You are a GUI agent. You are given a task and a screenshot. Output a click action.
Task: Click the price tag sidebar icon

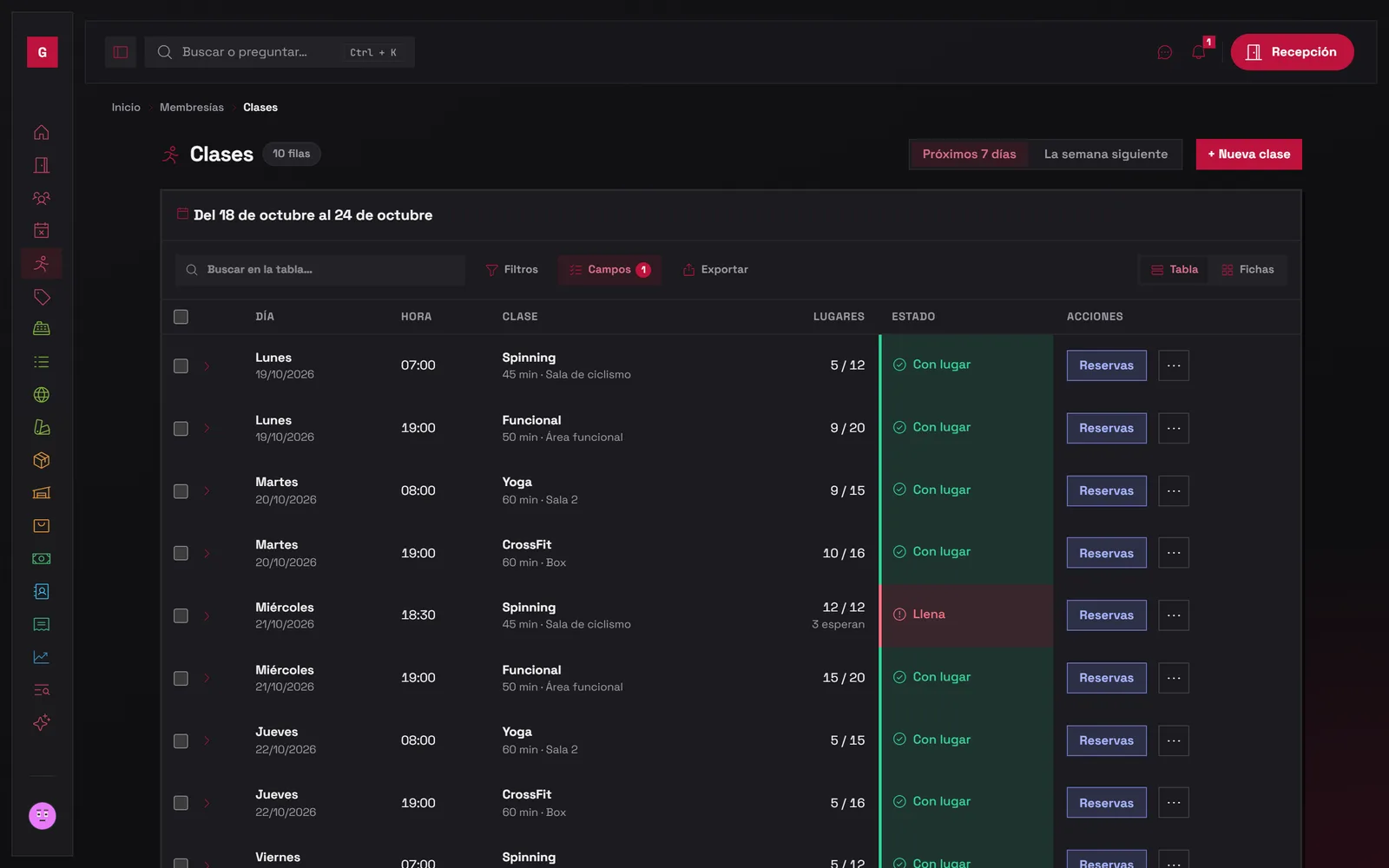coord(41,297)
